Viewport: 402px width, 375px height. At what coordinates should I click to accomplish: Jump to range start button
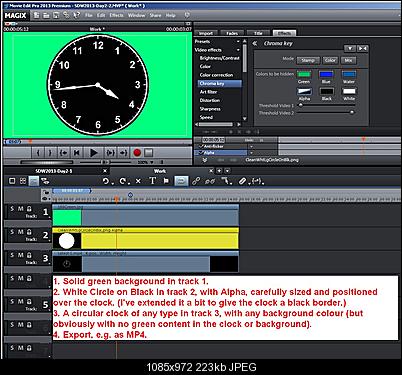63,153
